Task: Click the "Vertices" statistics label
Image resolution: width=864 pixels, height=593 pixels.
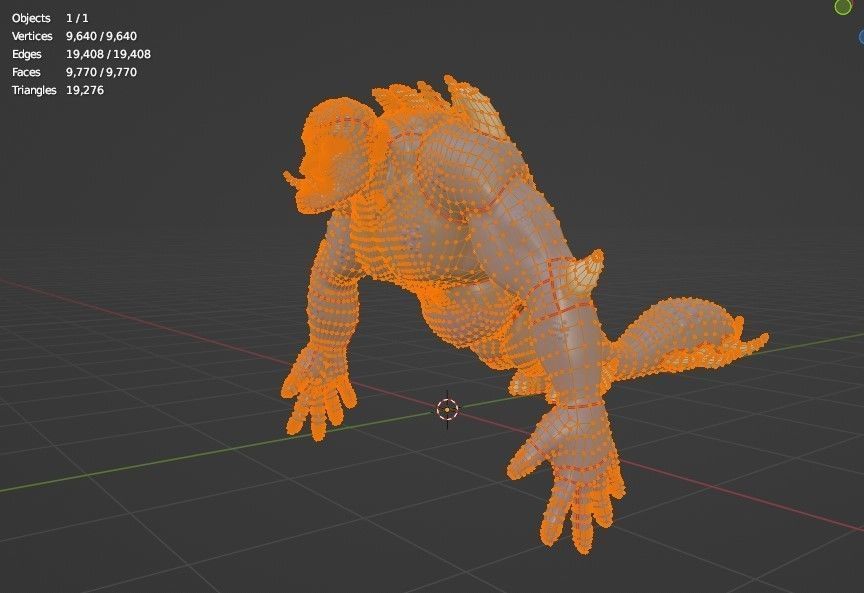Action: [x=32, y=36]
